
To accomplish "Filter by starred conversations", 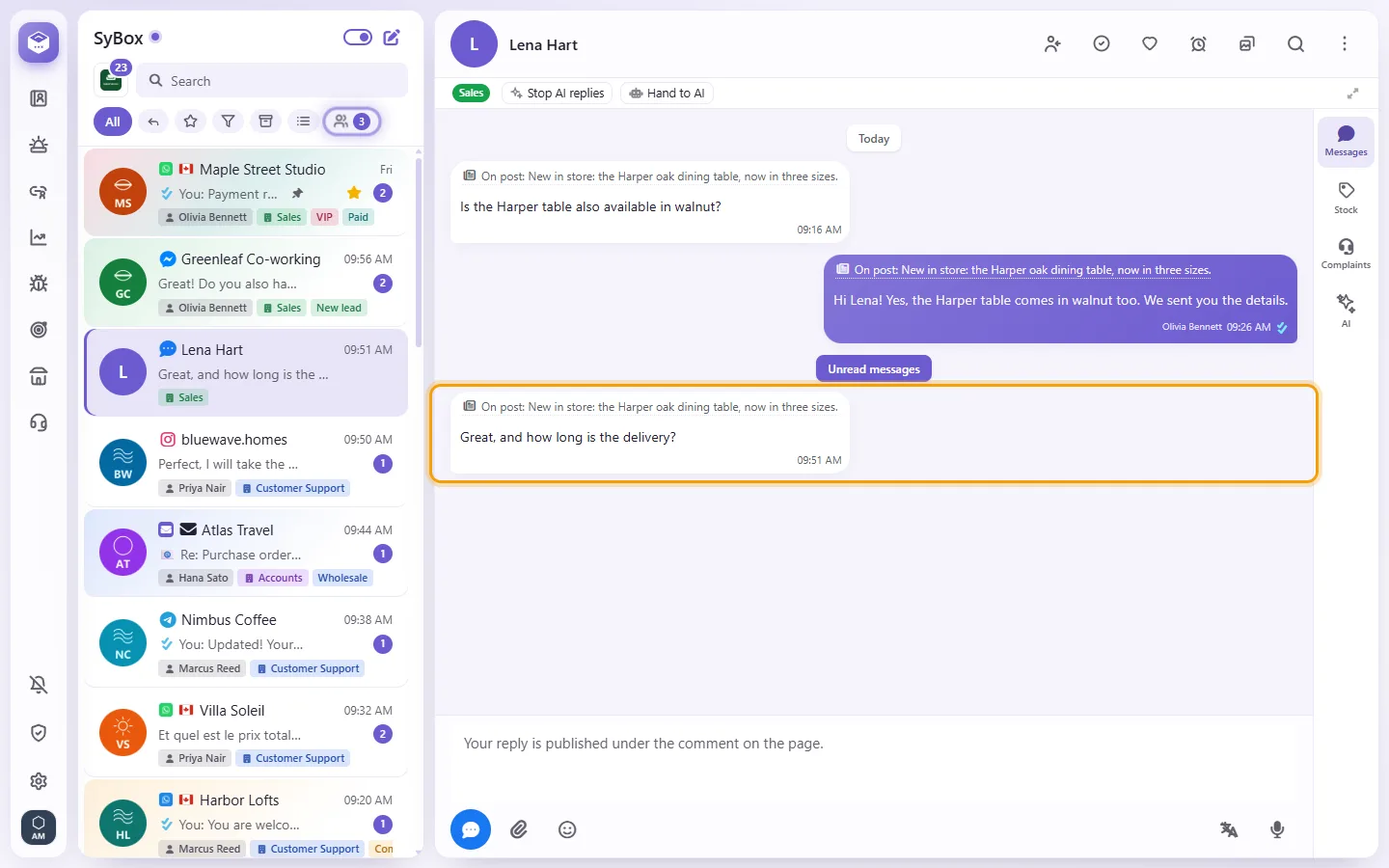I will [x=191, y=122].
